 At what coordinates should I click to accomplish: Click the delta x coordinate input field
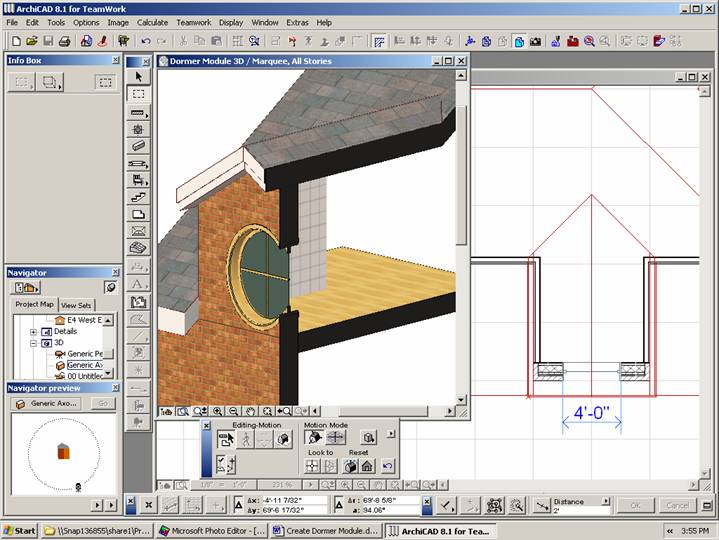(294, 501)
